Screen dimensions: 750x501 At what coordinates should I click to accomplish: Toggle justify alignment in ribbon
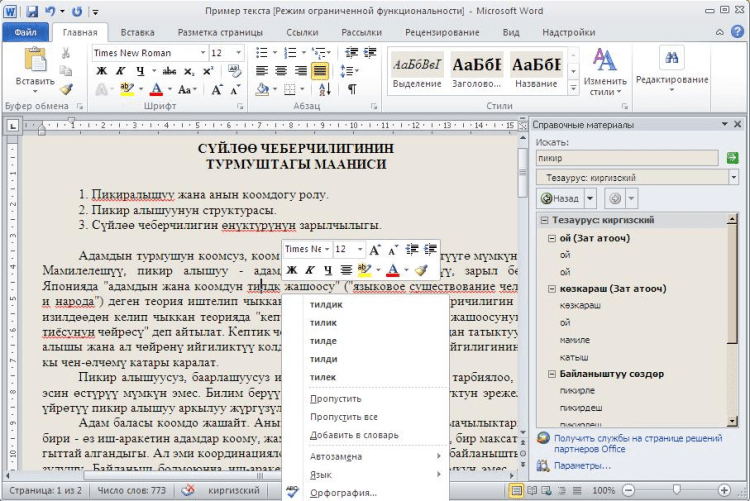click(320, 71)
